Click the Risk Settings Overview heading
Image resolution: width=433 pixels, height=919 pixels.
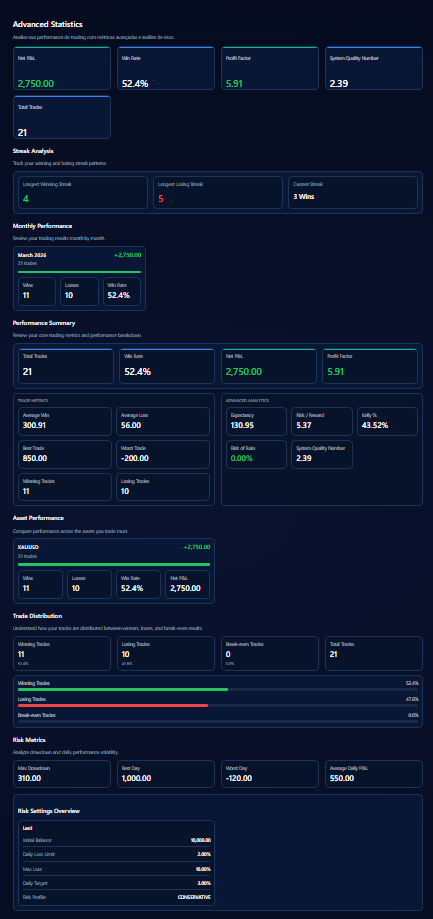click(49, 811)
